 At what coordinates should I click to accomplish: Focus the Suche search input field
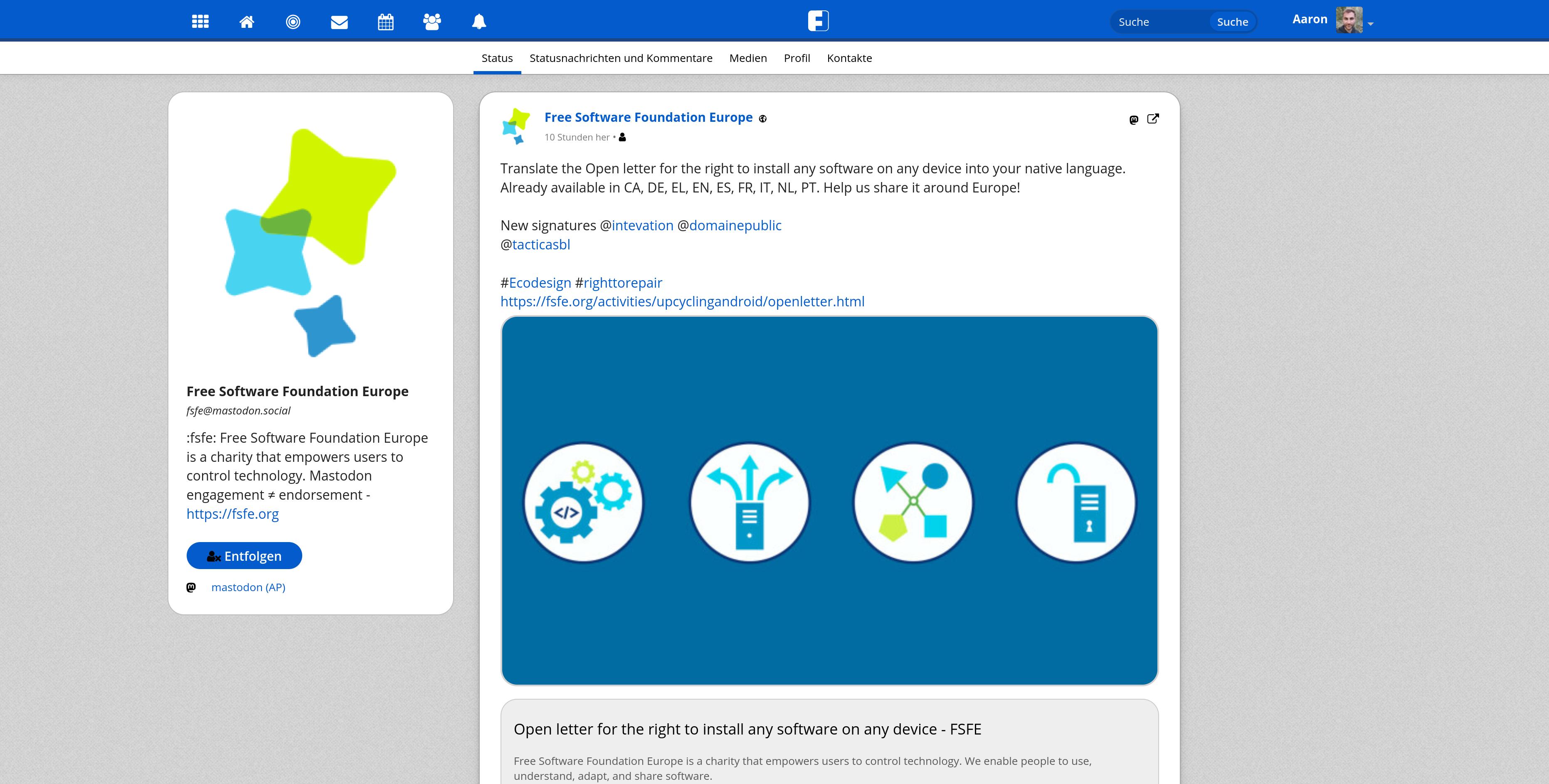point(1161,22)
